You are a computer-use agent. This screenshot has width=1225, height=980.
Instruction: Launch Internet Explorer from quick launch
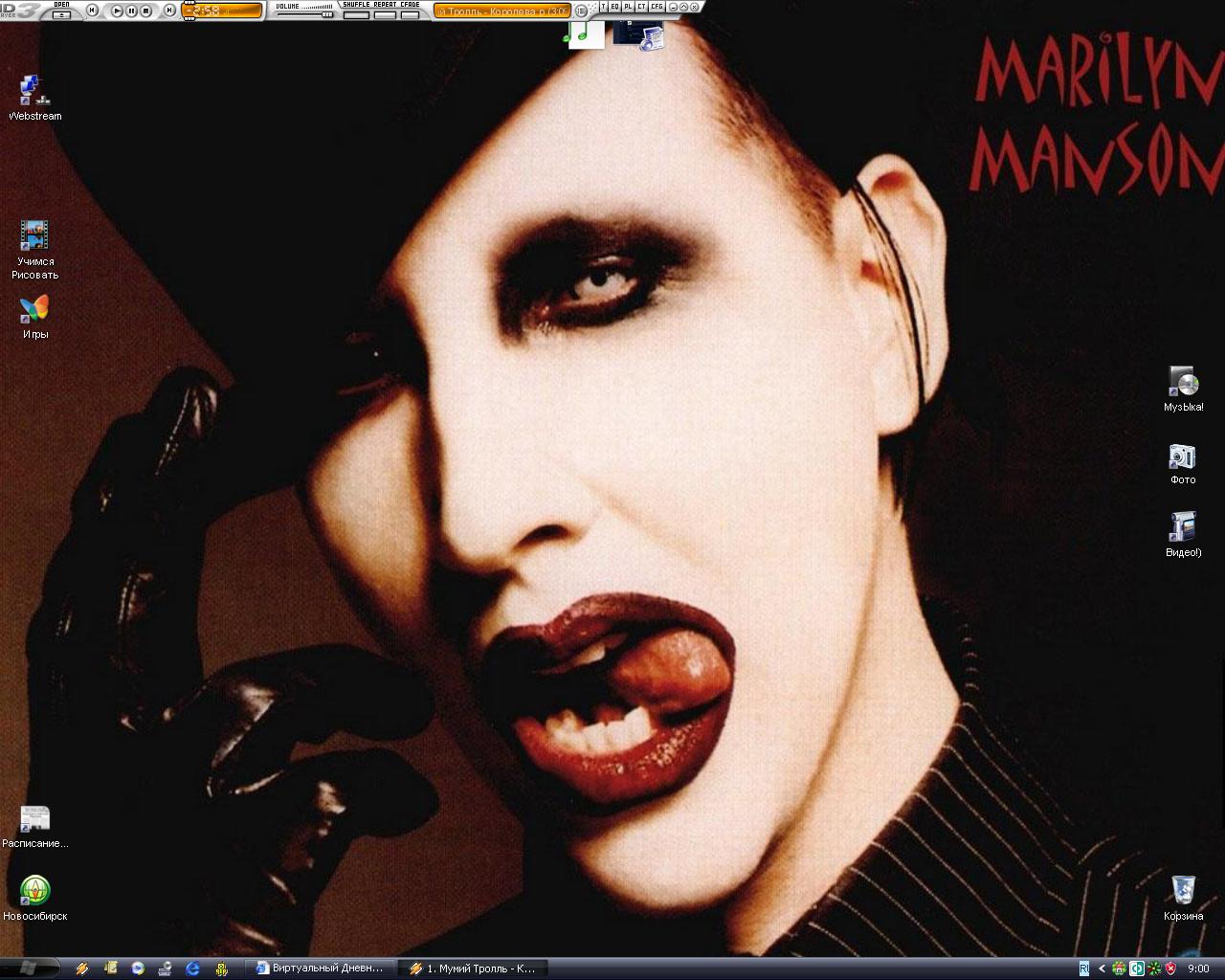point(193,969)
